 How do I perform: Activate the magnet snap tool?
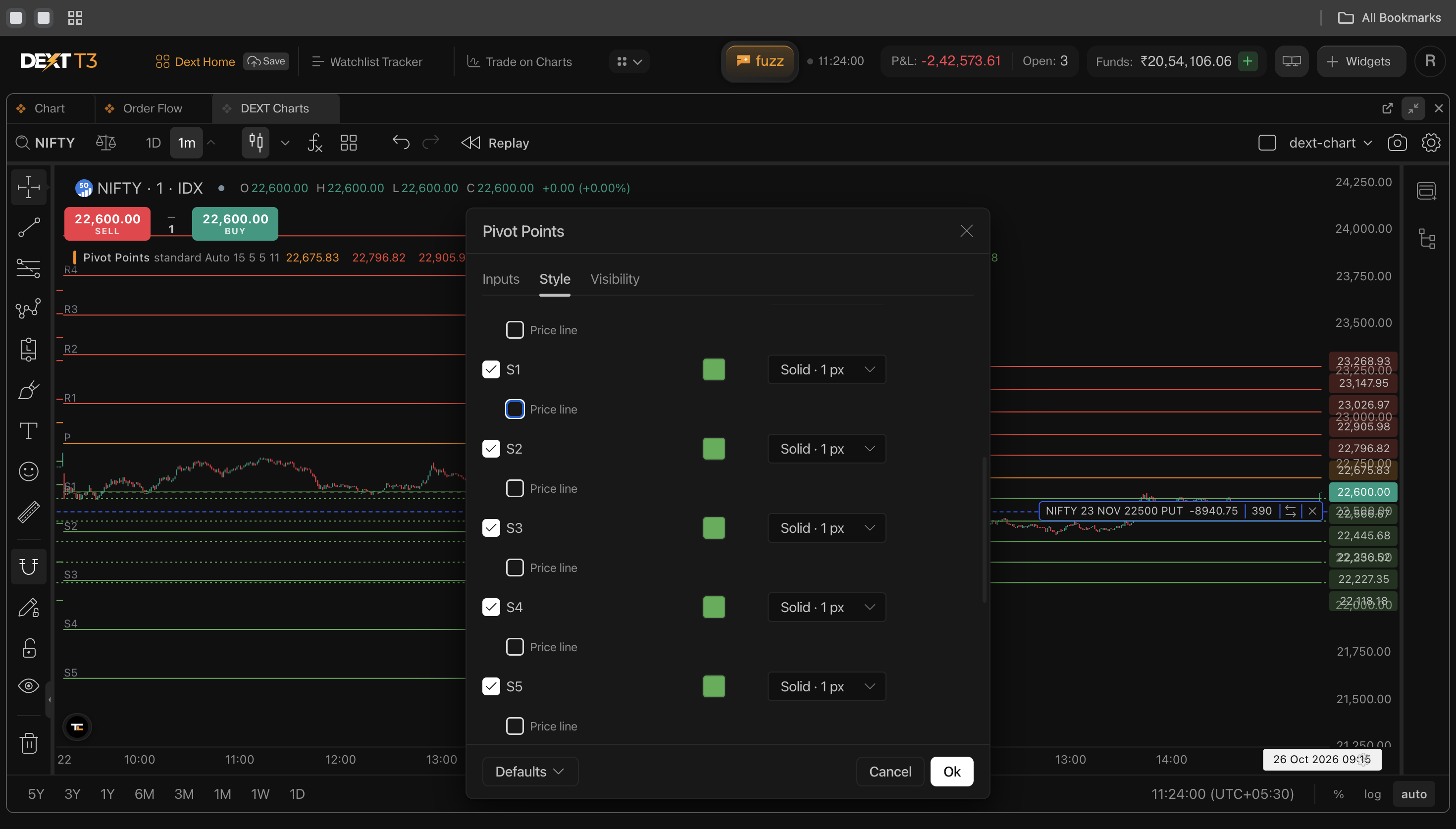[x=28, y=566]
